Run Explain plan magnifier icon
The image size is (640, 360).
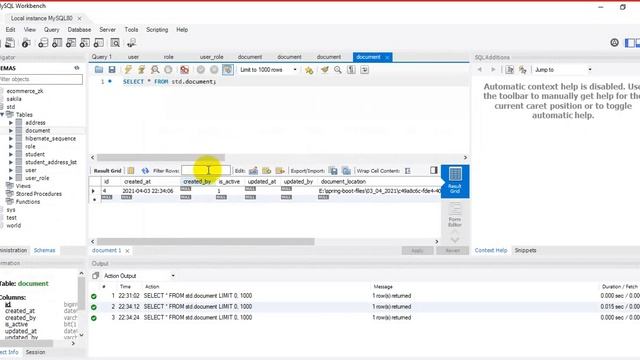point(155,70)
